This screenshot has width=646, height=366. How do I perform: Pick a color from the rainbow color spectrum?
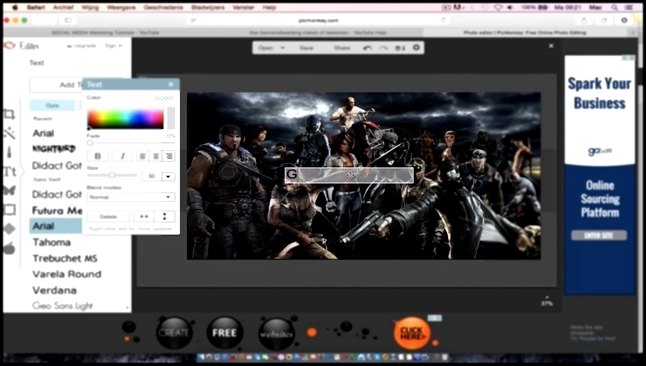[125, 119]
